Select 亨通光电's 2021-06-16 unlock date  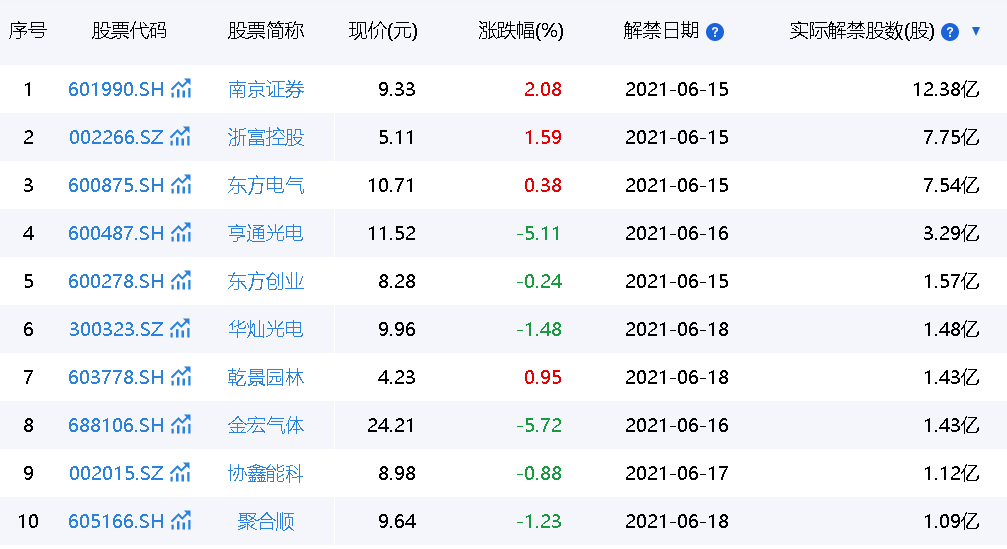click(677, 233)
